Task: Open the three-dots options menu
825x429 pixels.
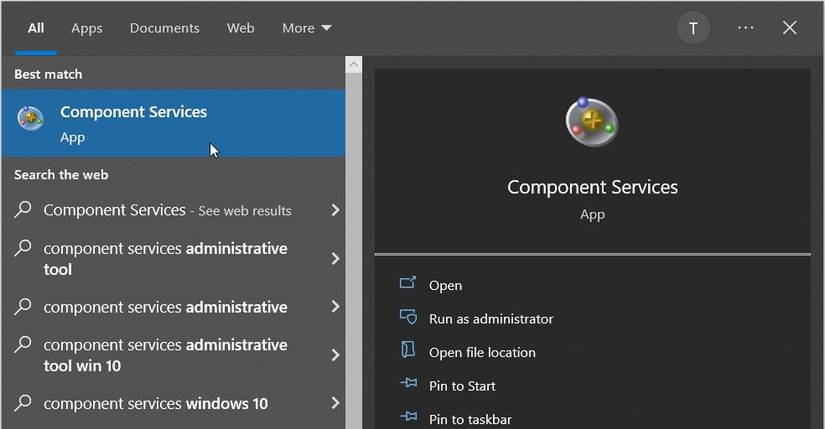Action: point(745,28)
